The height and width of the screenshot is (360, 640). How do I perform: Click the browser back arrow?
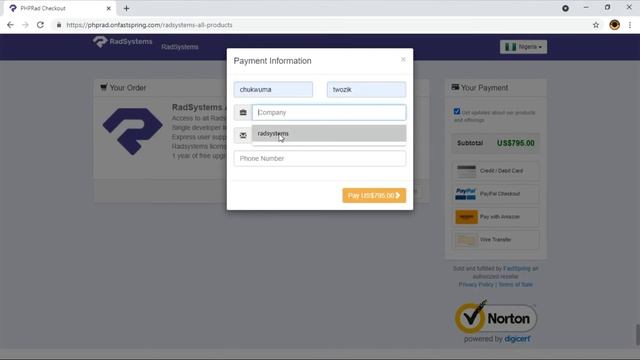[x=10, y=25]
